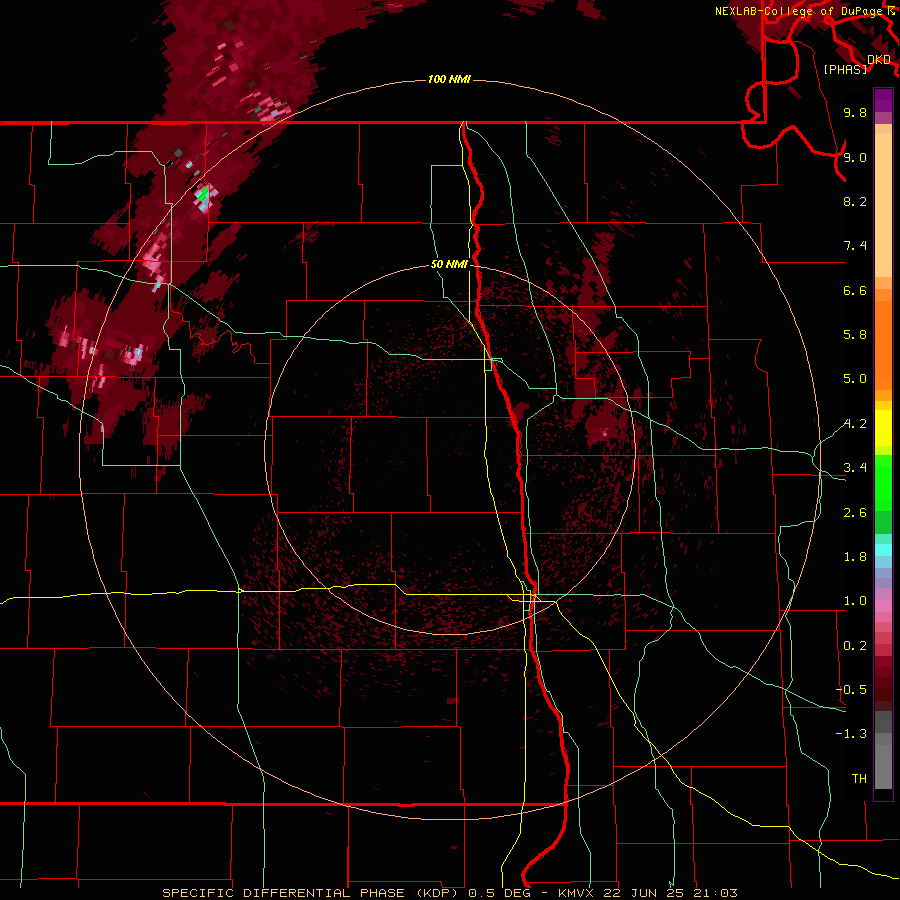The image size is (900, 900).
Task: Click the -1.3 scale value
Action: [851, 734]
